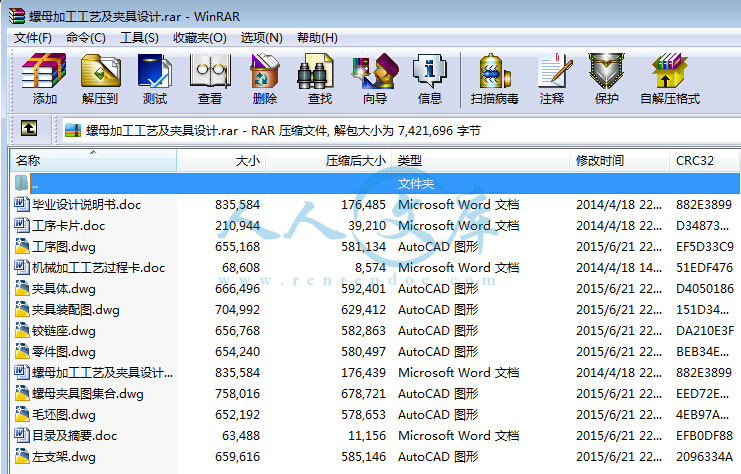Click DWG icon of 铰链座.dwg
This screenshot has height=474, width=741.
coord(22,330)
